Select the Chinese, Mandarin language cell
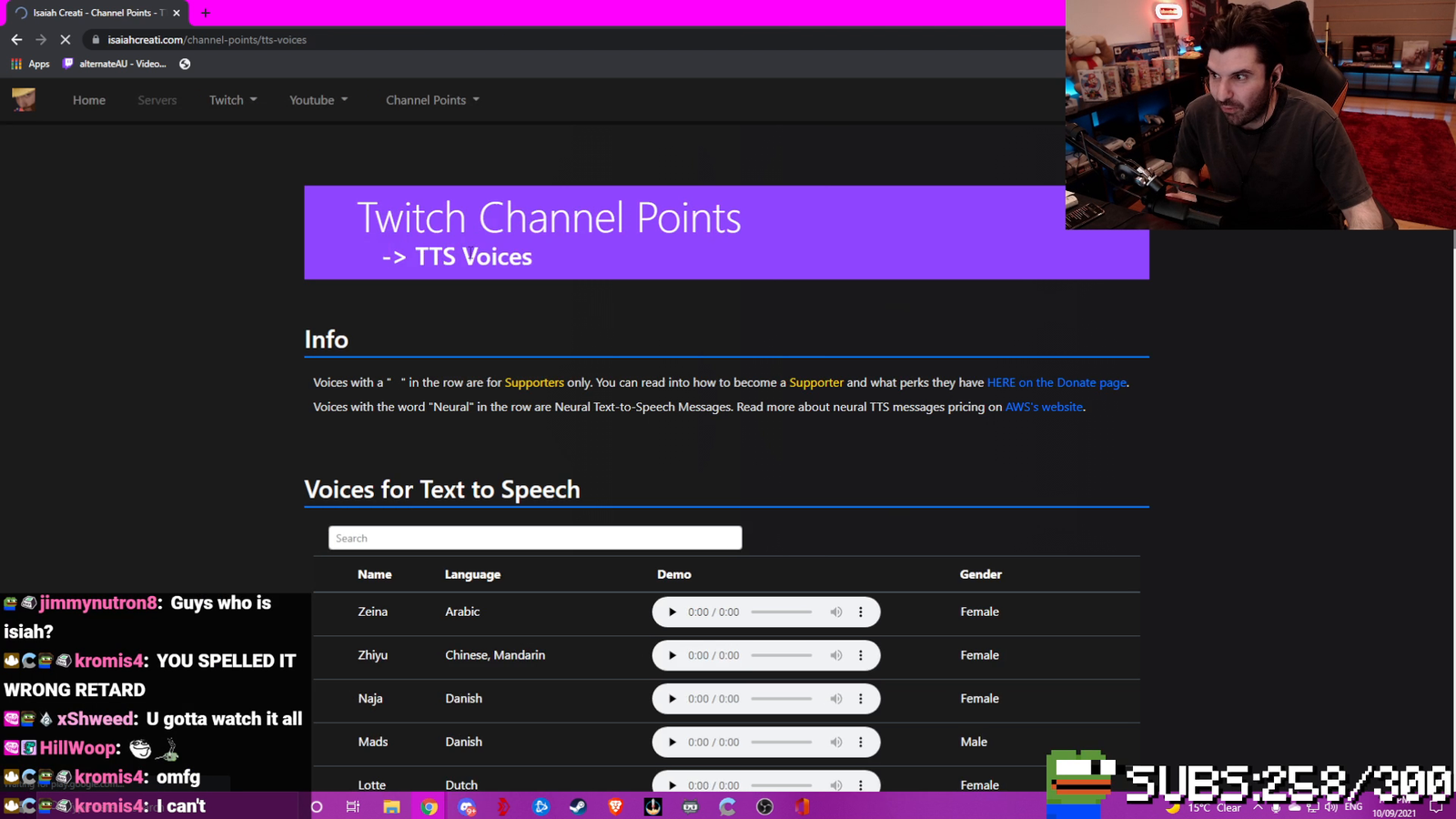 495,655
